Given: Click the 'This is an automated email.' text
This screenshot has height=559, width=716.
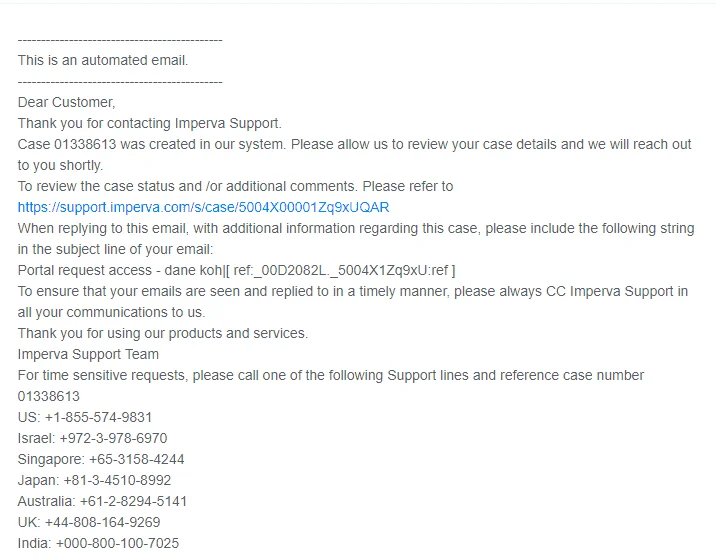Looking at the screenshot, I should (x=103, y=60).
